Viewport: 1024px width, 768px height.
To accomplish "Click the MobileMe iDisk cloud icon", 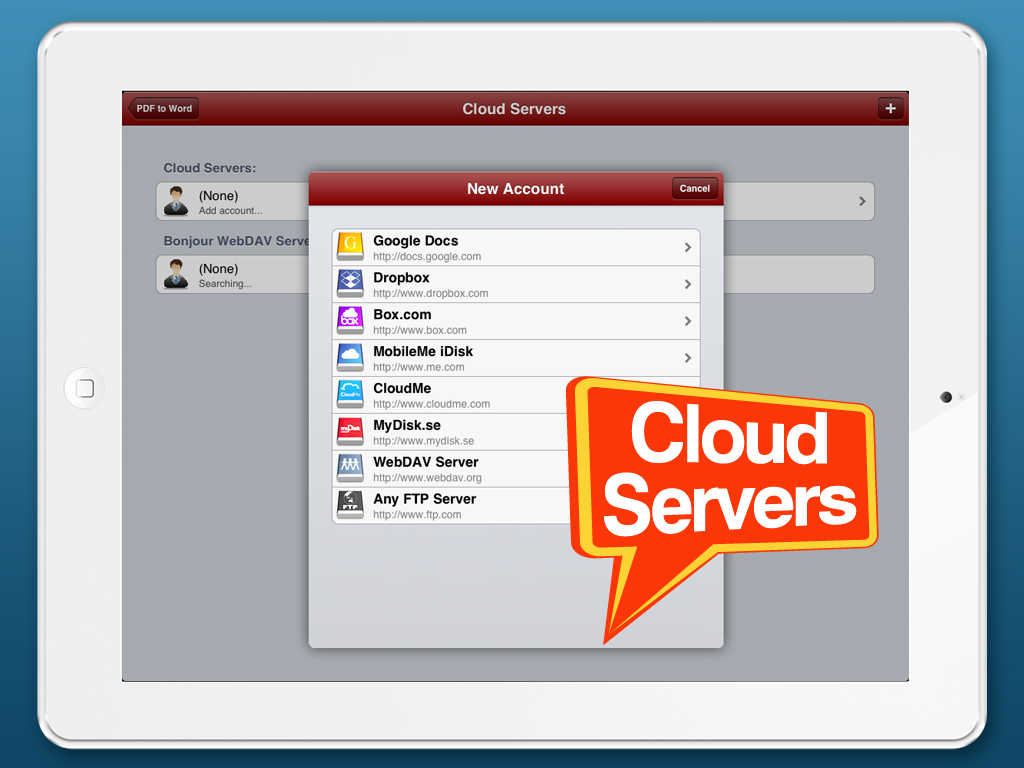I will tap(350, 358).
